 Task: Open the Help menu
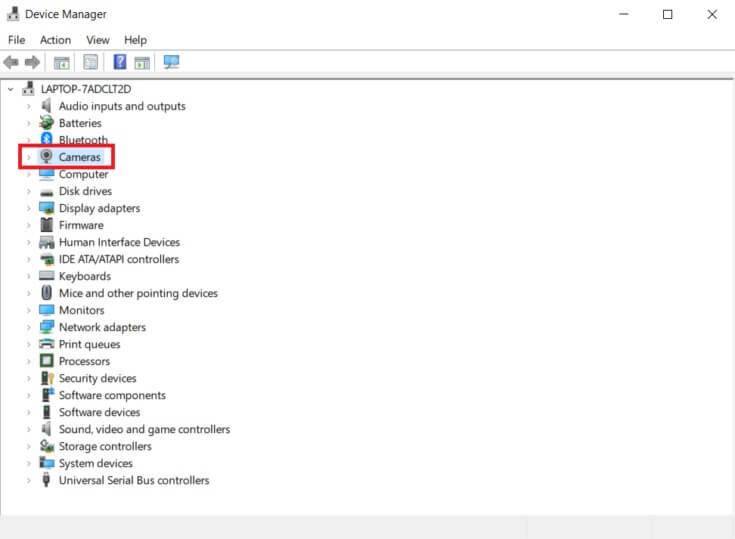(x=135, y=40)
